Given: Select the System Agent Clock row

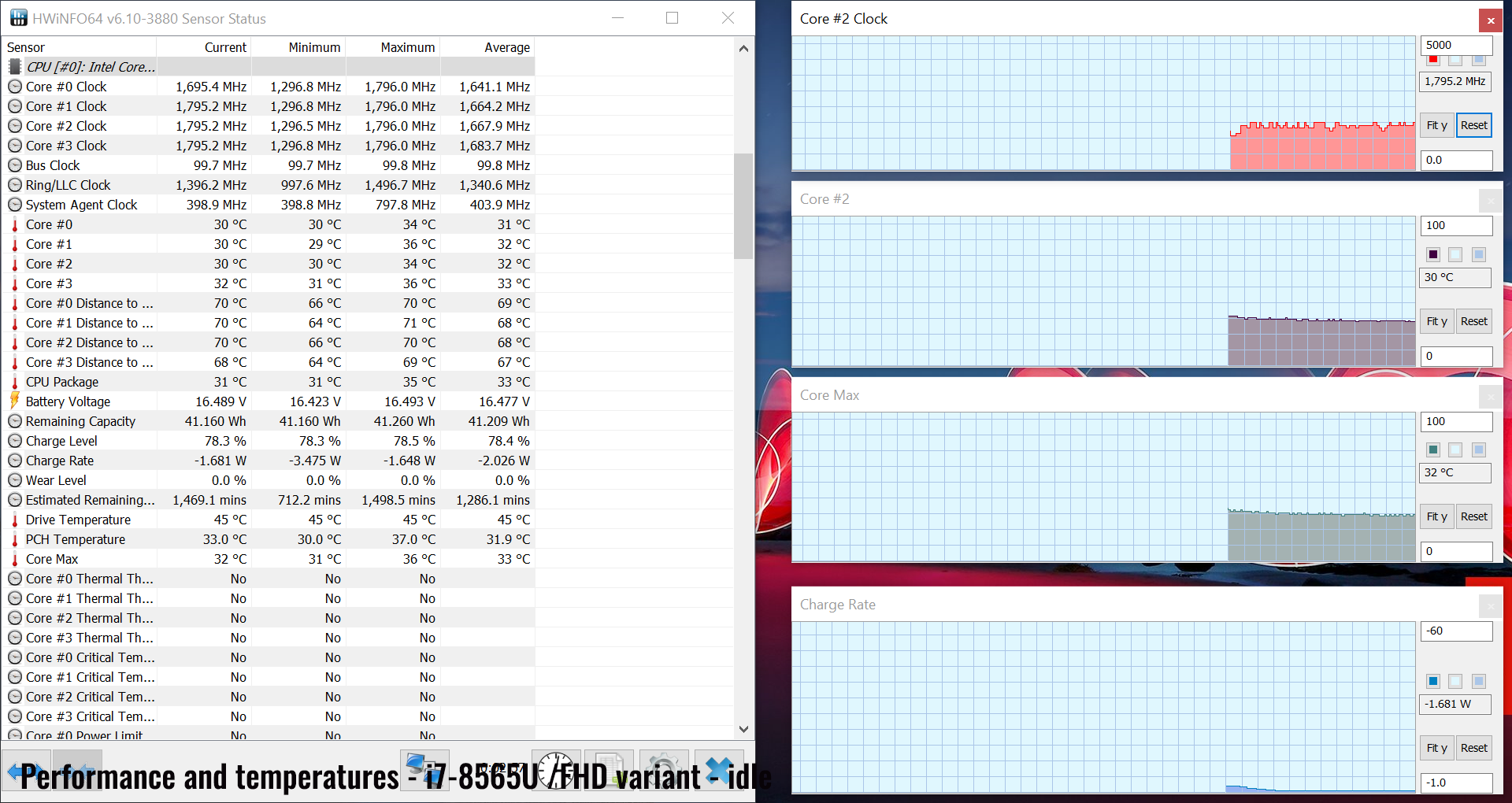Looking at the screenshot, I should tap(269, 205).
